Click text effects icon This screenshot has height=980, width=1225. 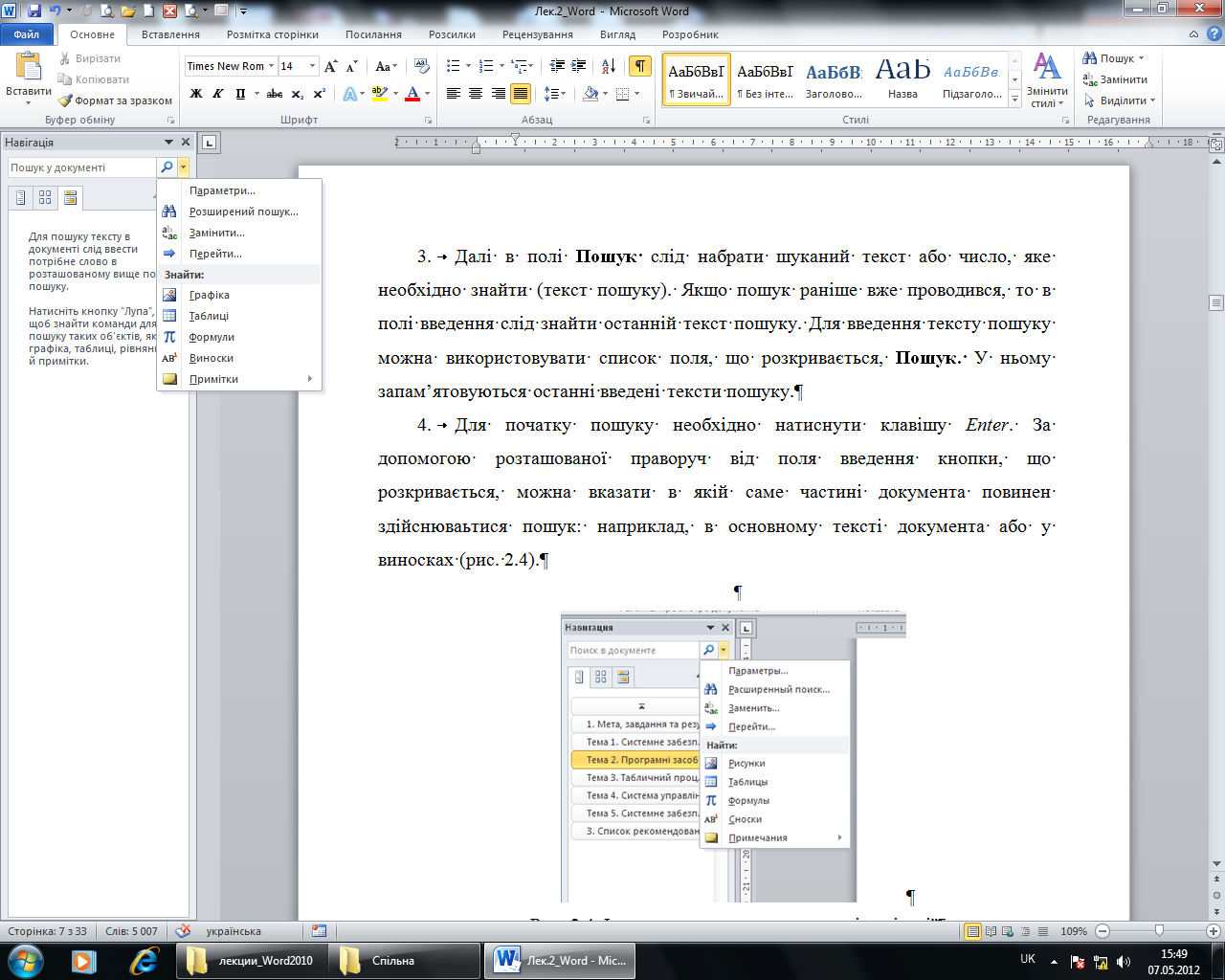coord(350,94)
